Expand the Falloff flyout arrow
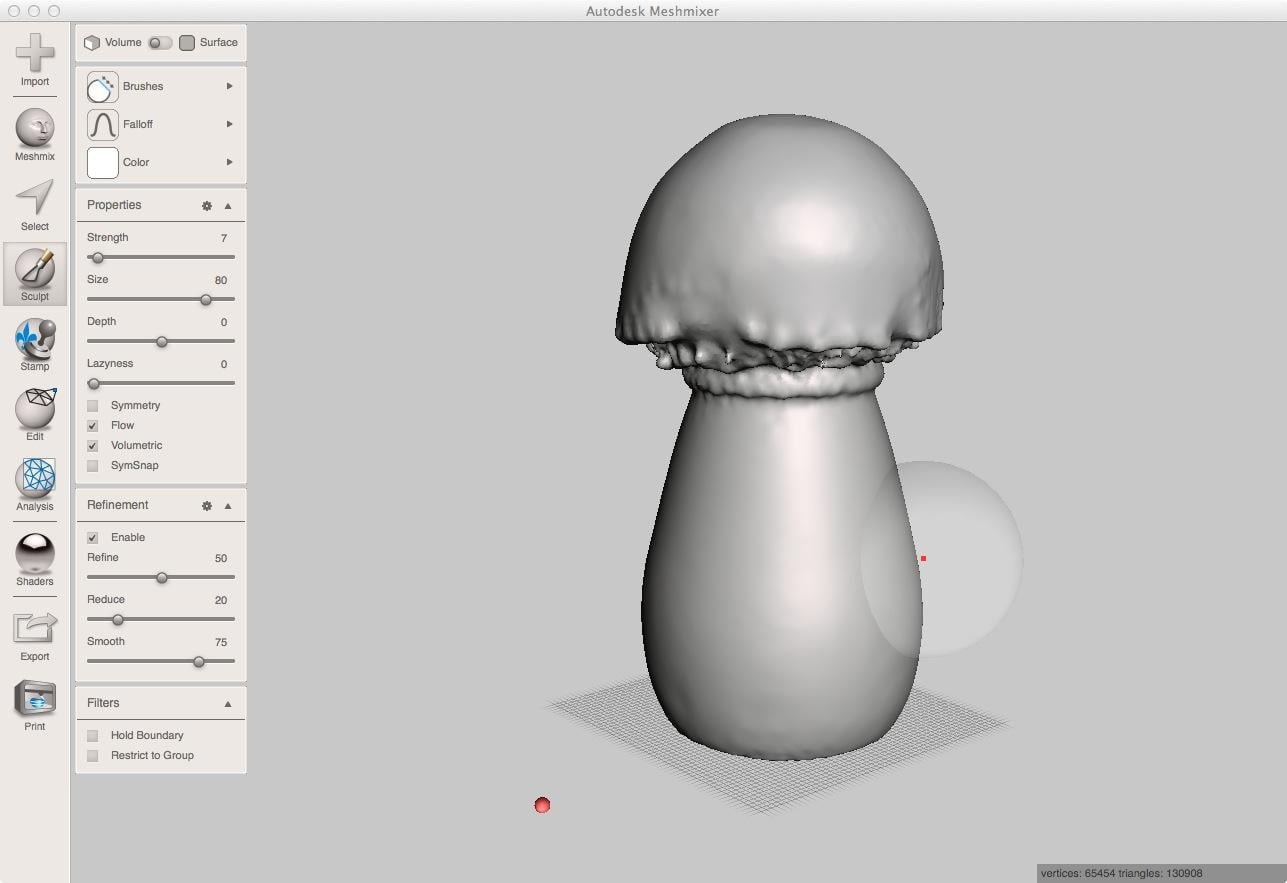Screen dimensions: 1287x883 click(x=230, y=124)
